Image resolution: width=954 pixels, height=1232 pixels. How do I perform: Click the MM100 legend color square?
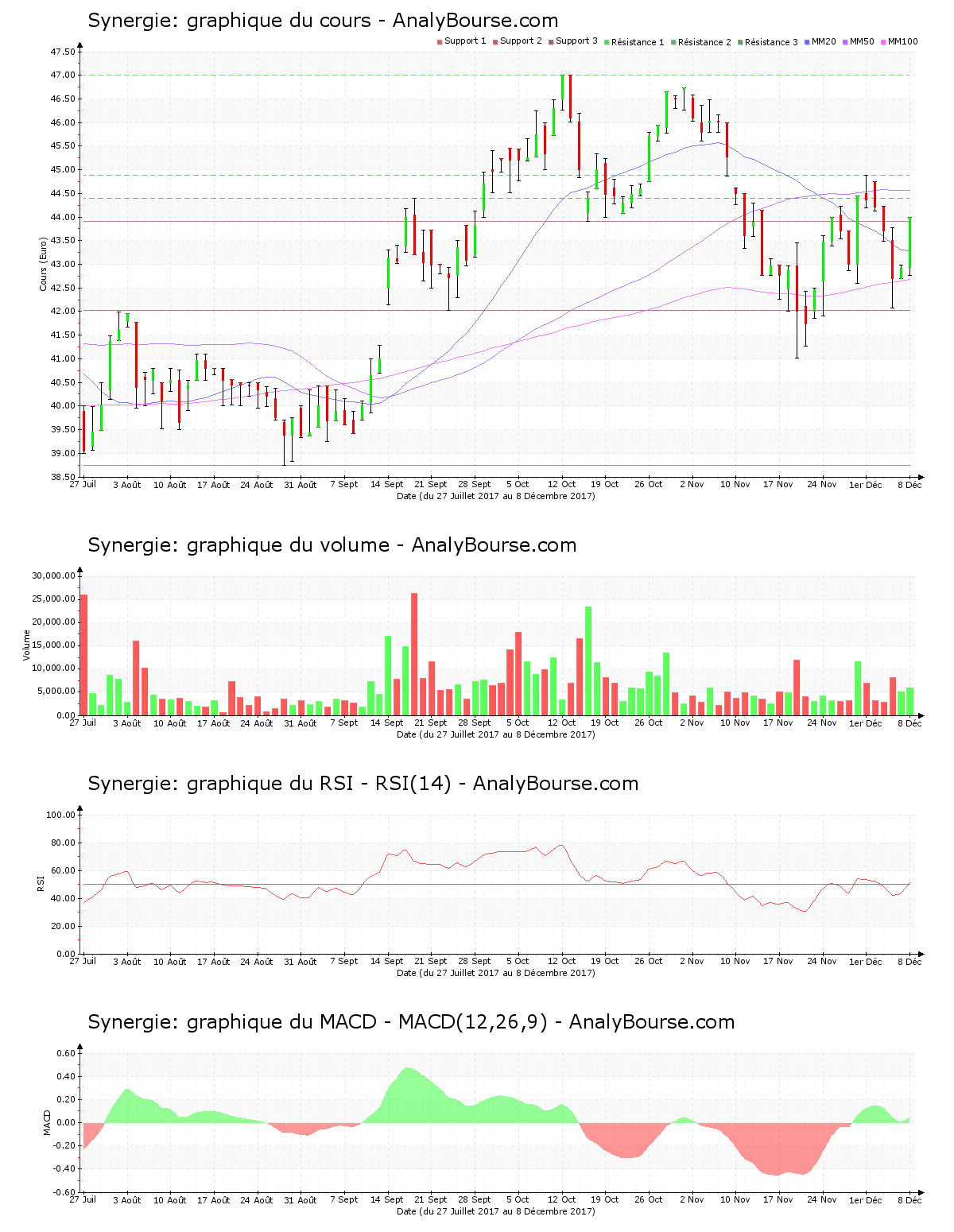click(883, 42)
